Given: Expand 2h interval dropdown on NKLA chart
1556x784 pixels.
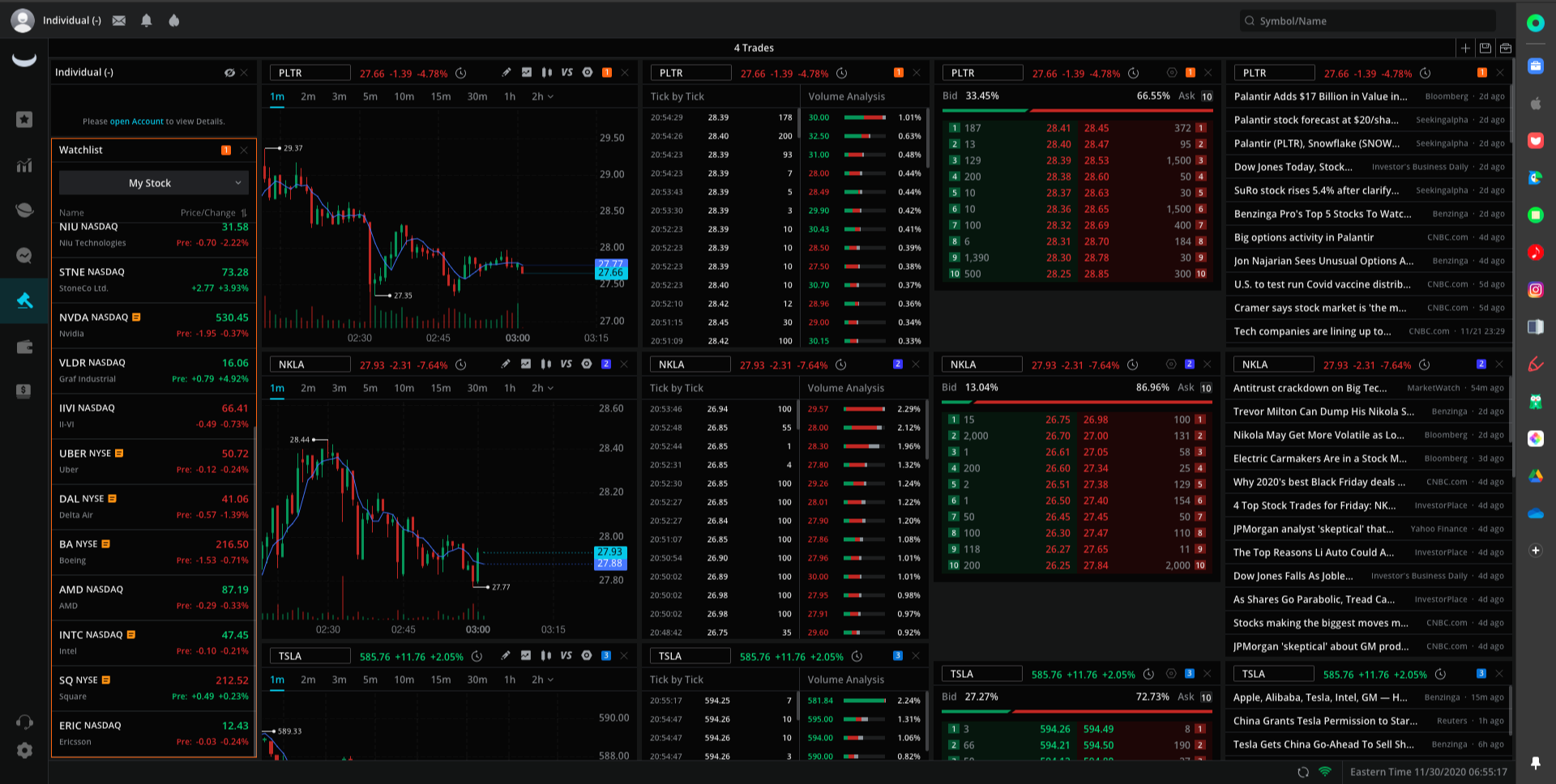Looking at the screenshot, I should click(x=542, y=388).
